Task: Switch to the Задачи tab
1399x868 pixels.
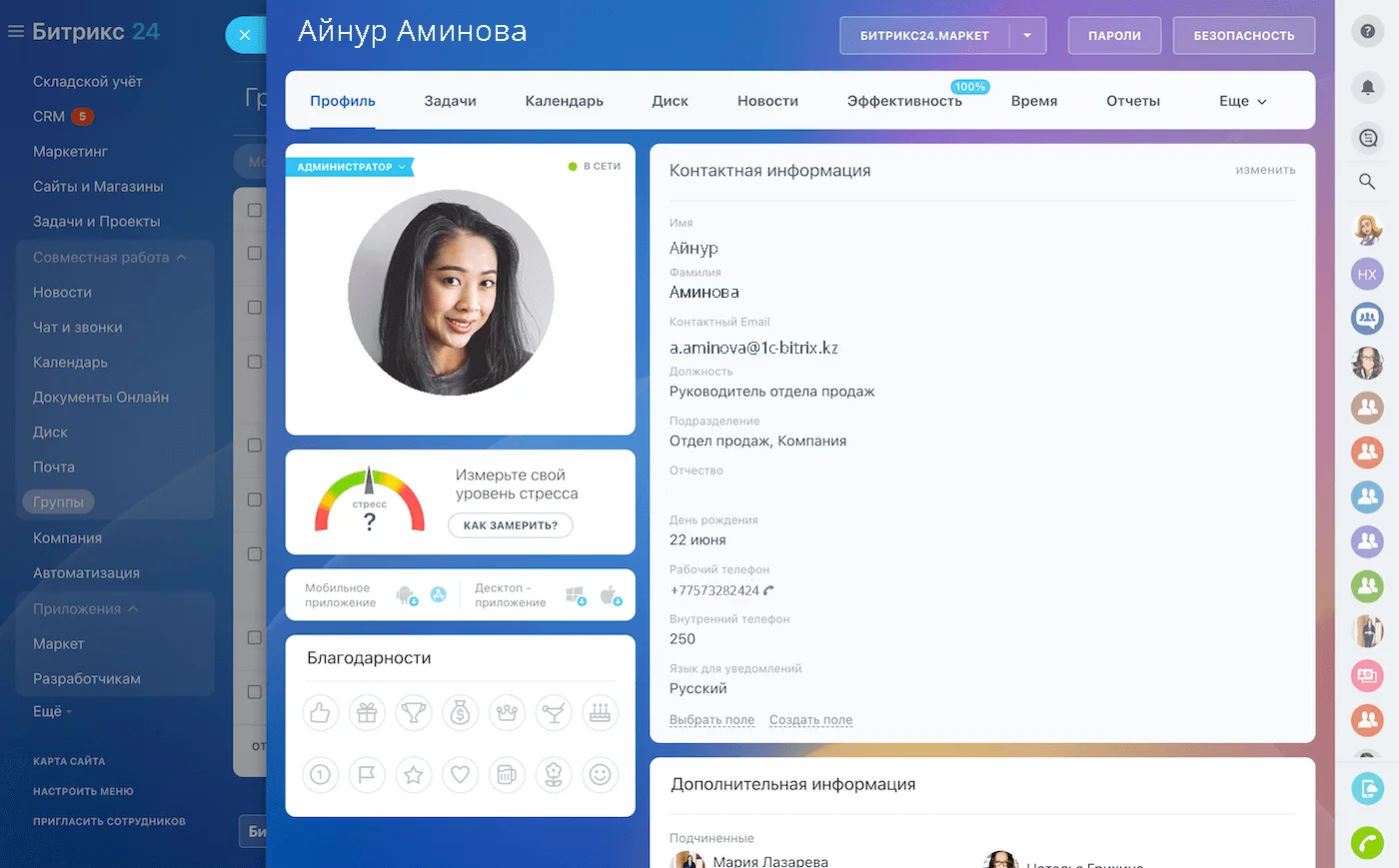Action: point(450,101)
